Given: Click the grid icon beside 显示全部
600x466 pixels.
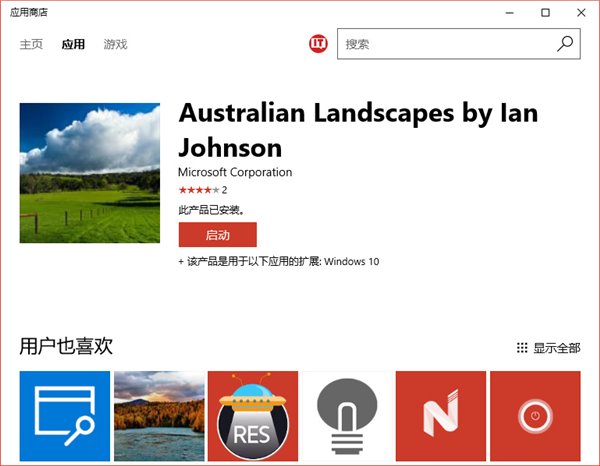Looking at the screenshot, I should (x=522, y=348).
